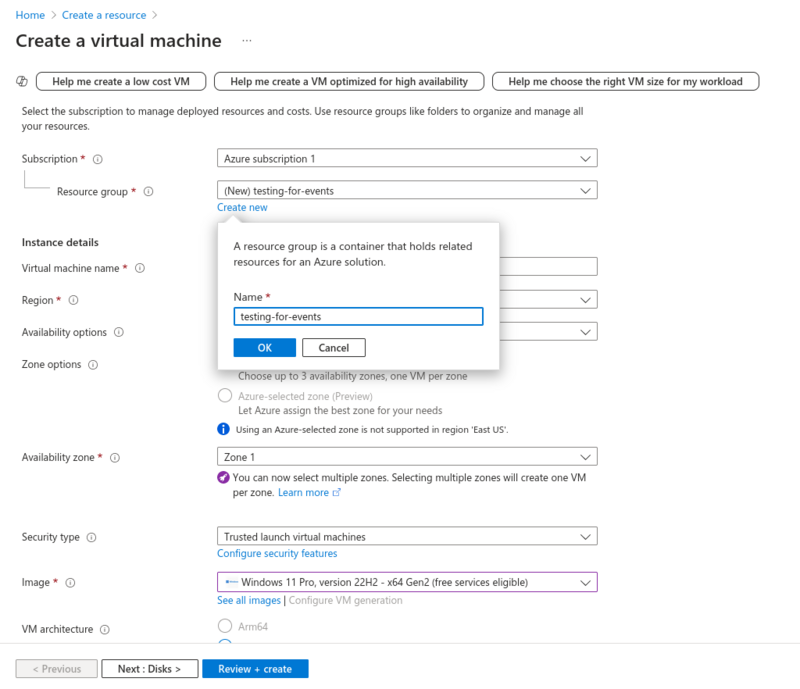
Task: Go to Home in breadcrumb
Action: [30, 15]
